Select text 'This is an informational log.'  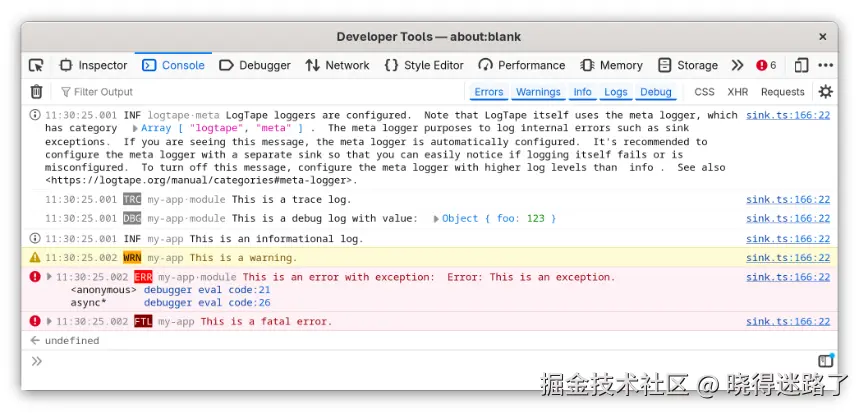tap(276, 239)
